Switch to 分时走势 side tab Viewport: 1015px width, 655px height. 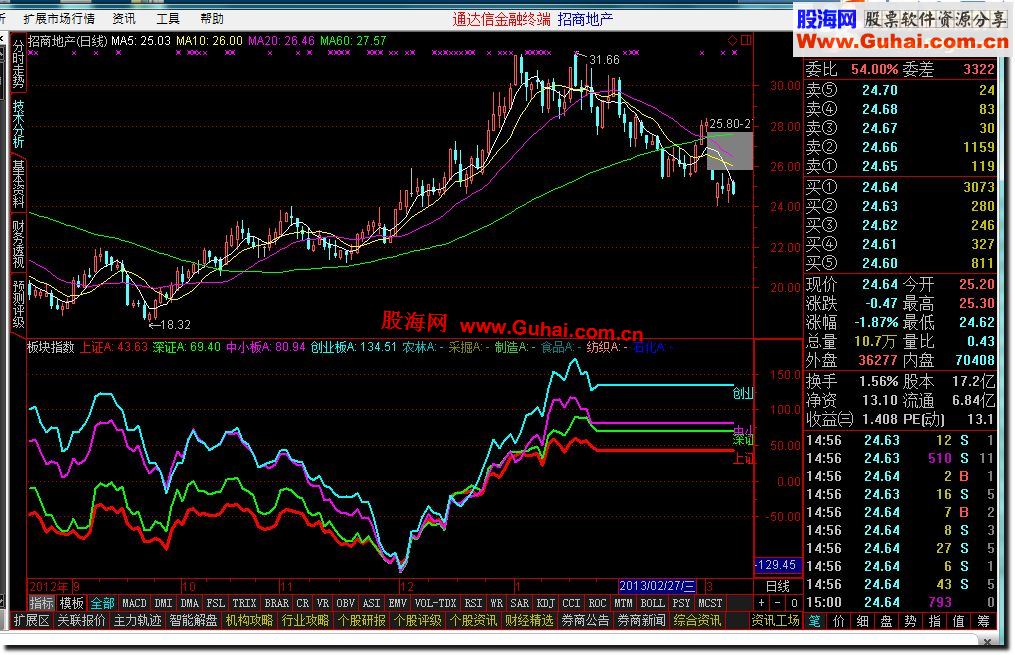pyautogui.click(x=18, y=63)
